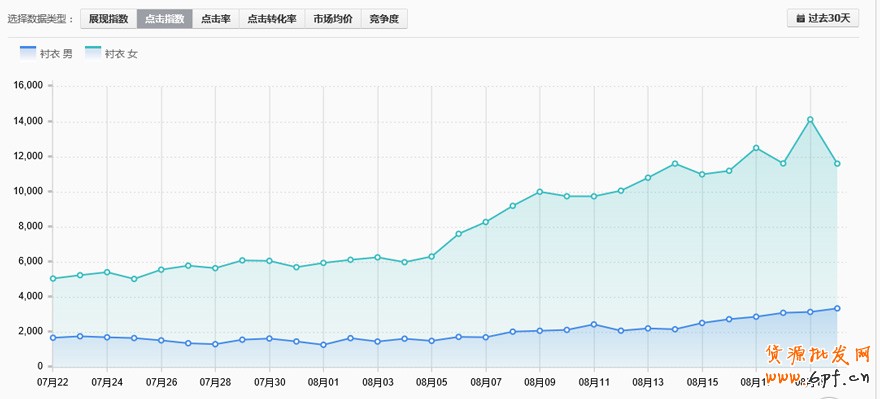880x399 pixels.
Task: Click the 衬衣 女 data point at 08月07
Action: pyautogui.click(x=485, y=222)
